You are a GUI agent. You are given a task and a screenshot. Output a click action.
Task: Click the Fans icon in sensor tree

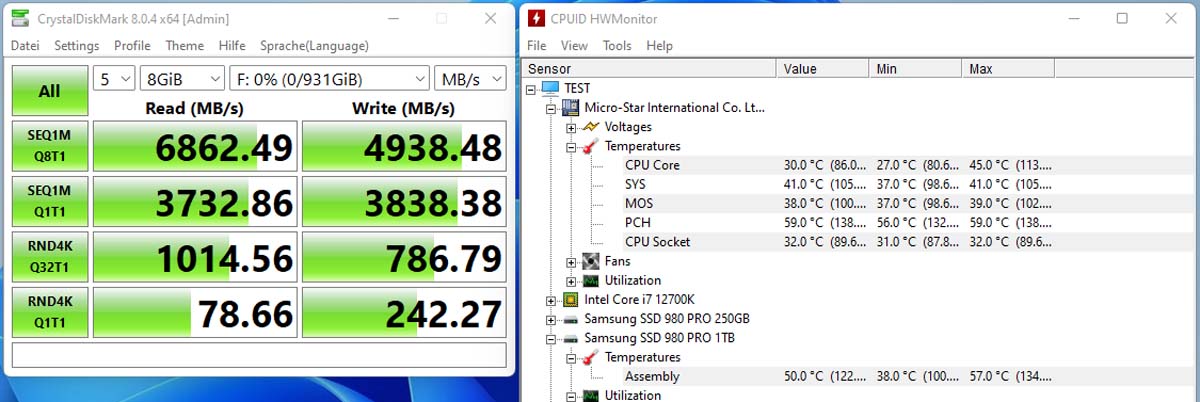tap(591, 261)
